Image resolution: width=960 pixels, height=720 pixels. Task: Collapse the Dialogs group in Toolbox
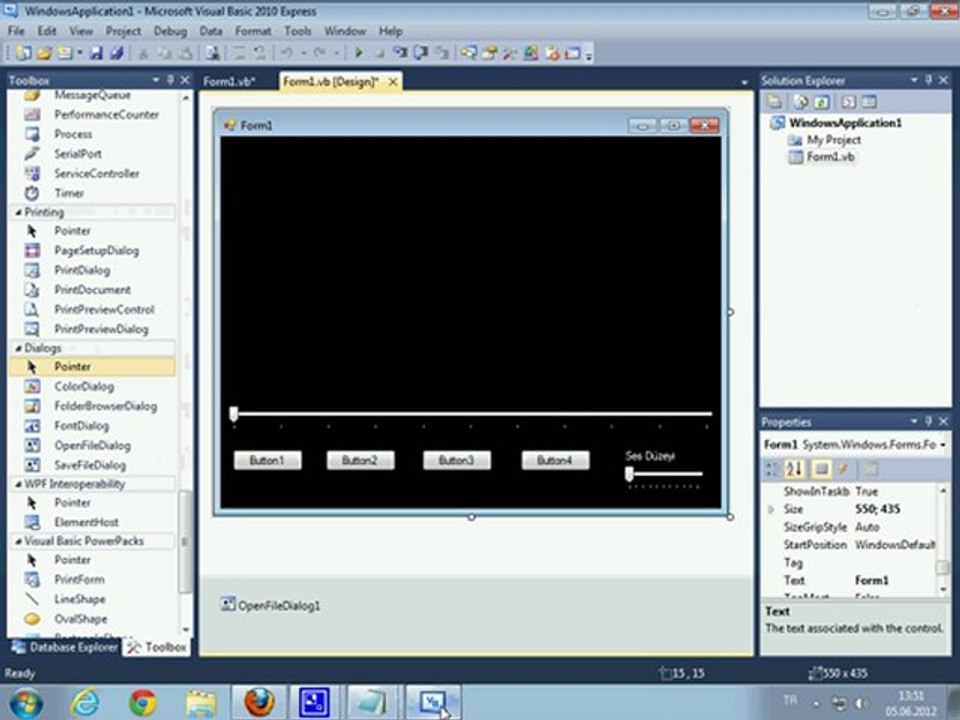[18, 348]
